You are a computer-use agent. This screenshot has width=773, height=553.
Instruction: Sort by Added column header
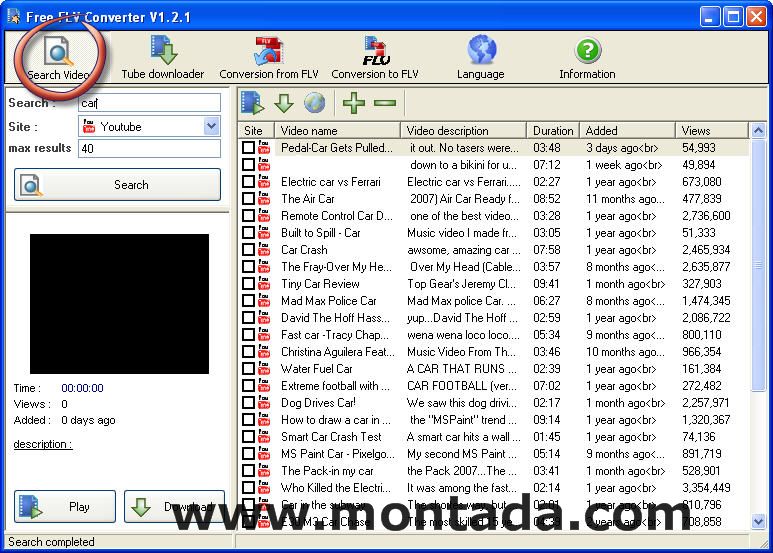pyautogui.click(x=627, y=131)
